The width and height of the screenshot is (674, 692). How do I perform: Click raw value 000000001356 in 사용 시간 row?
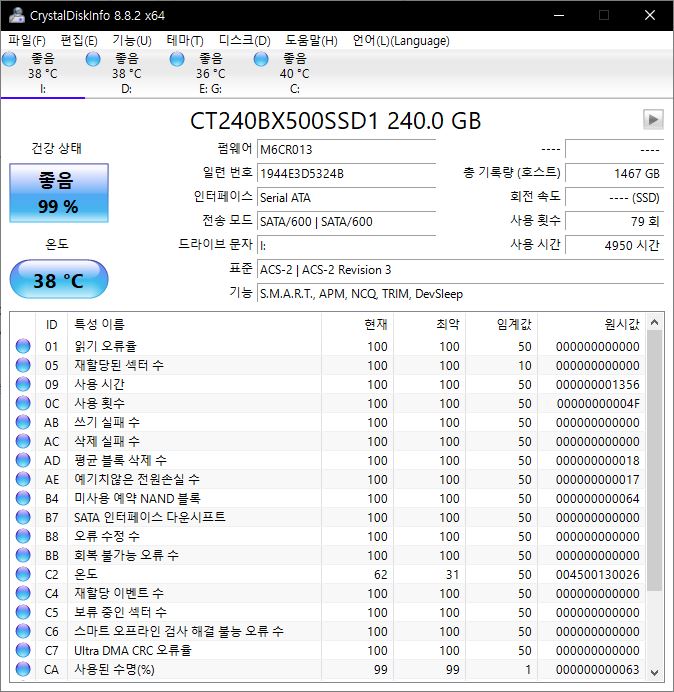(x=598, y=384)
